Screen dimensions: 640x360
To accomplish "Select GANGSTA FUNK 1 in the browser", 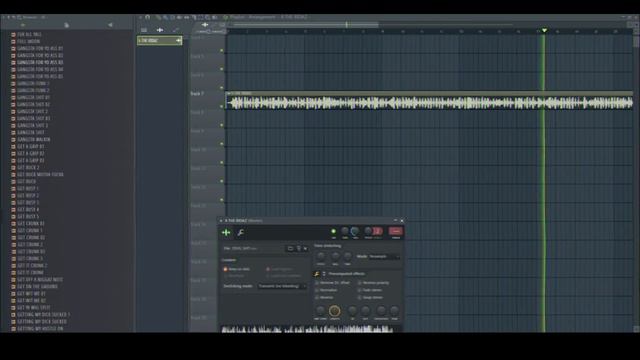I will (x=33, y=83).
